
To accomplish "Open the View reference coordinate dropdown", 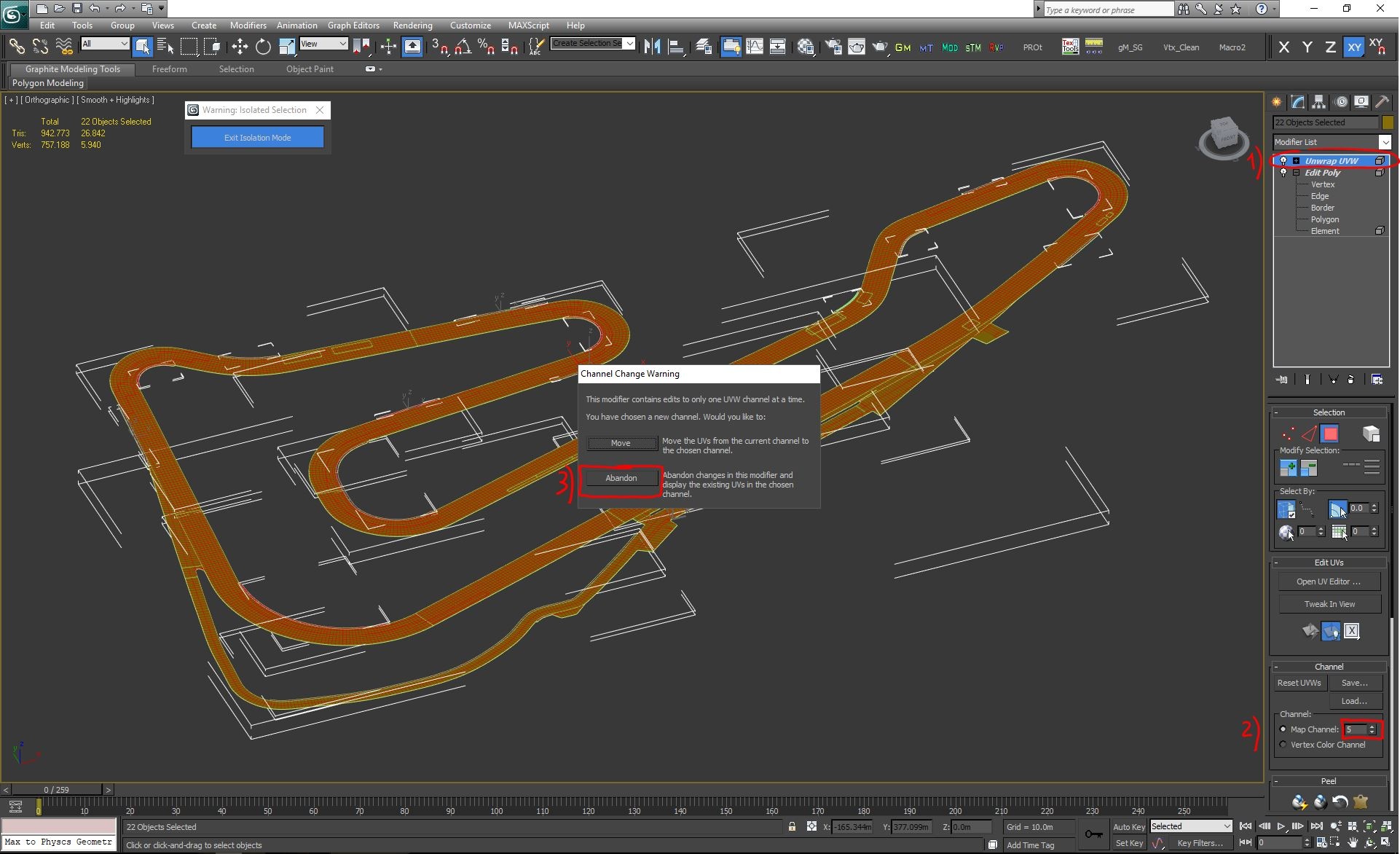I will (323, 44).
